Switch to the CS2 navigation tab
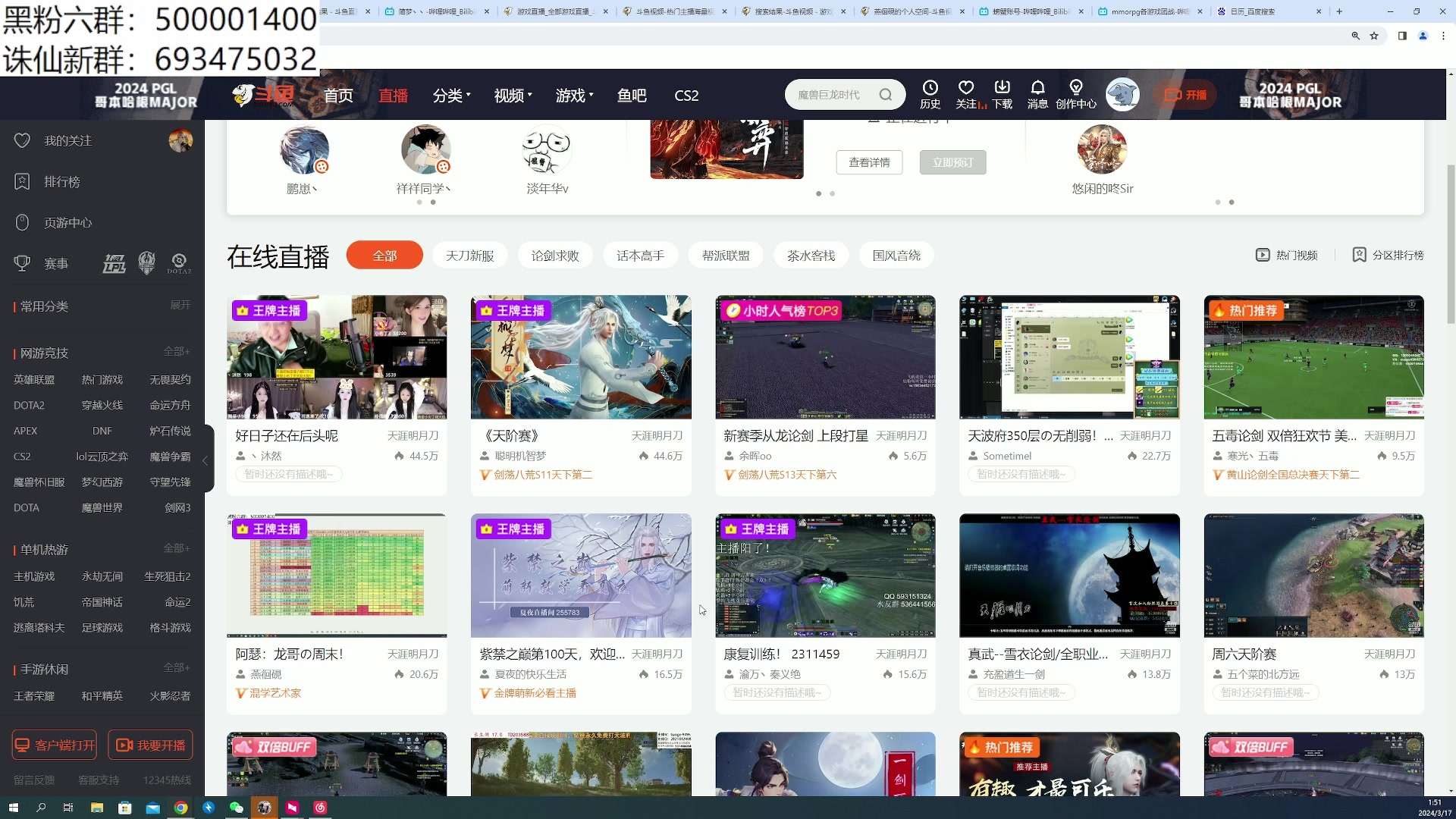 click(x=686, y=95)
